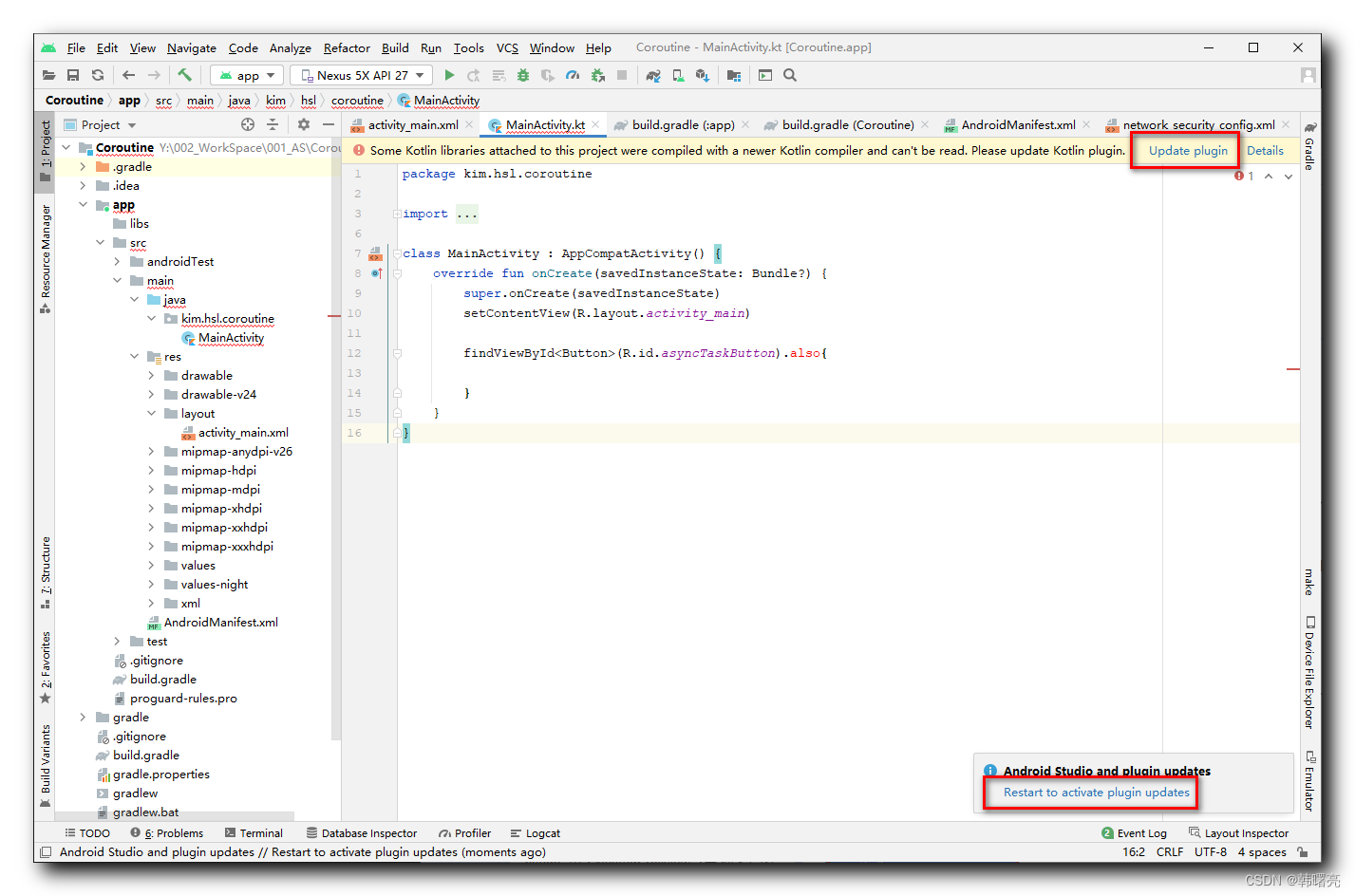
Task: Show the Device File Explorer sidebar
Action: (1309, 676)
